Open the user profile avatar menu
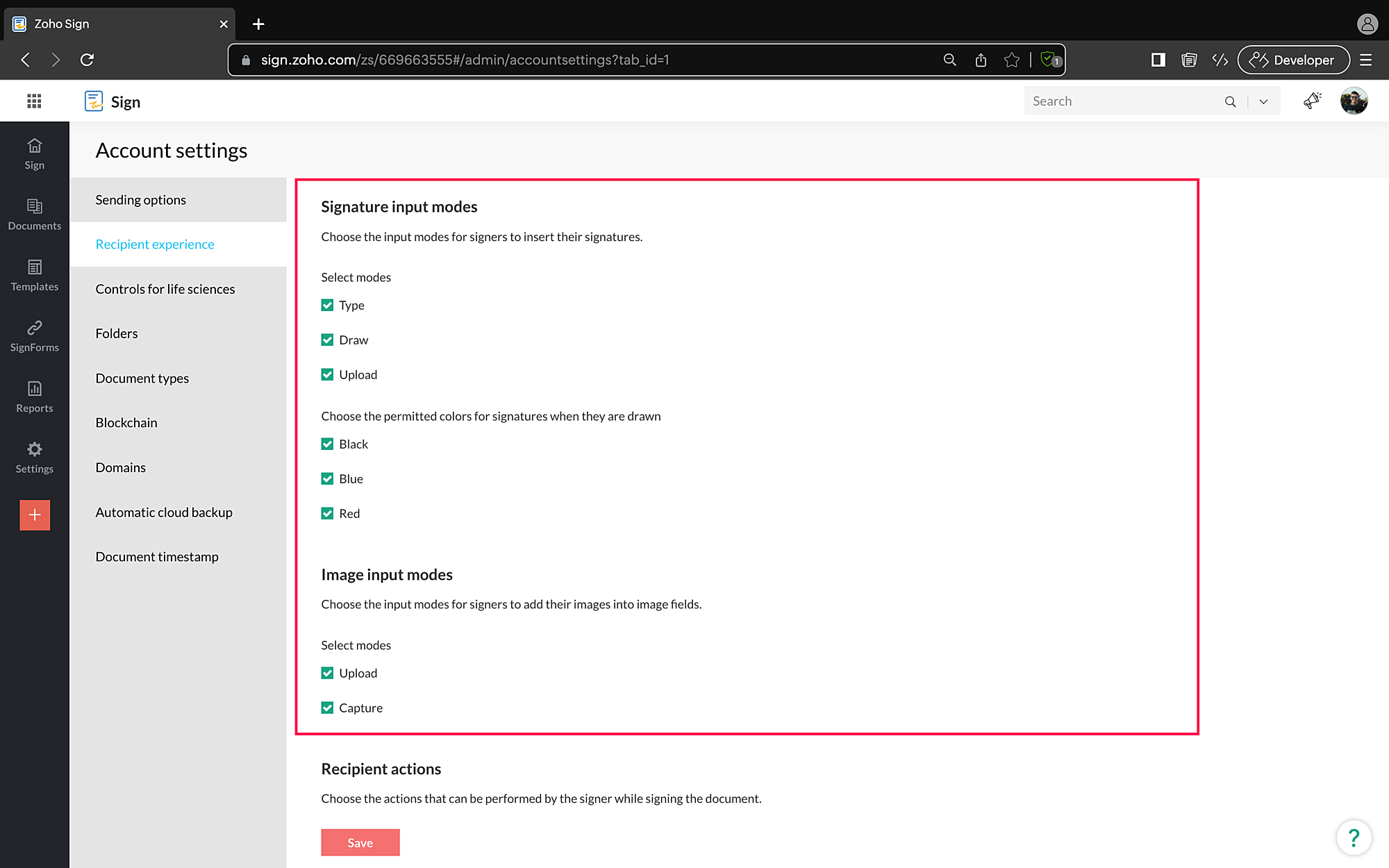 (1354, 101)
